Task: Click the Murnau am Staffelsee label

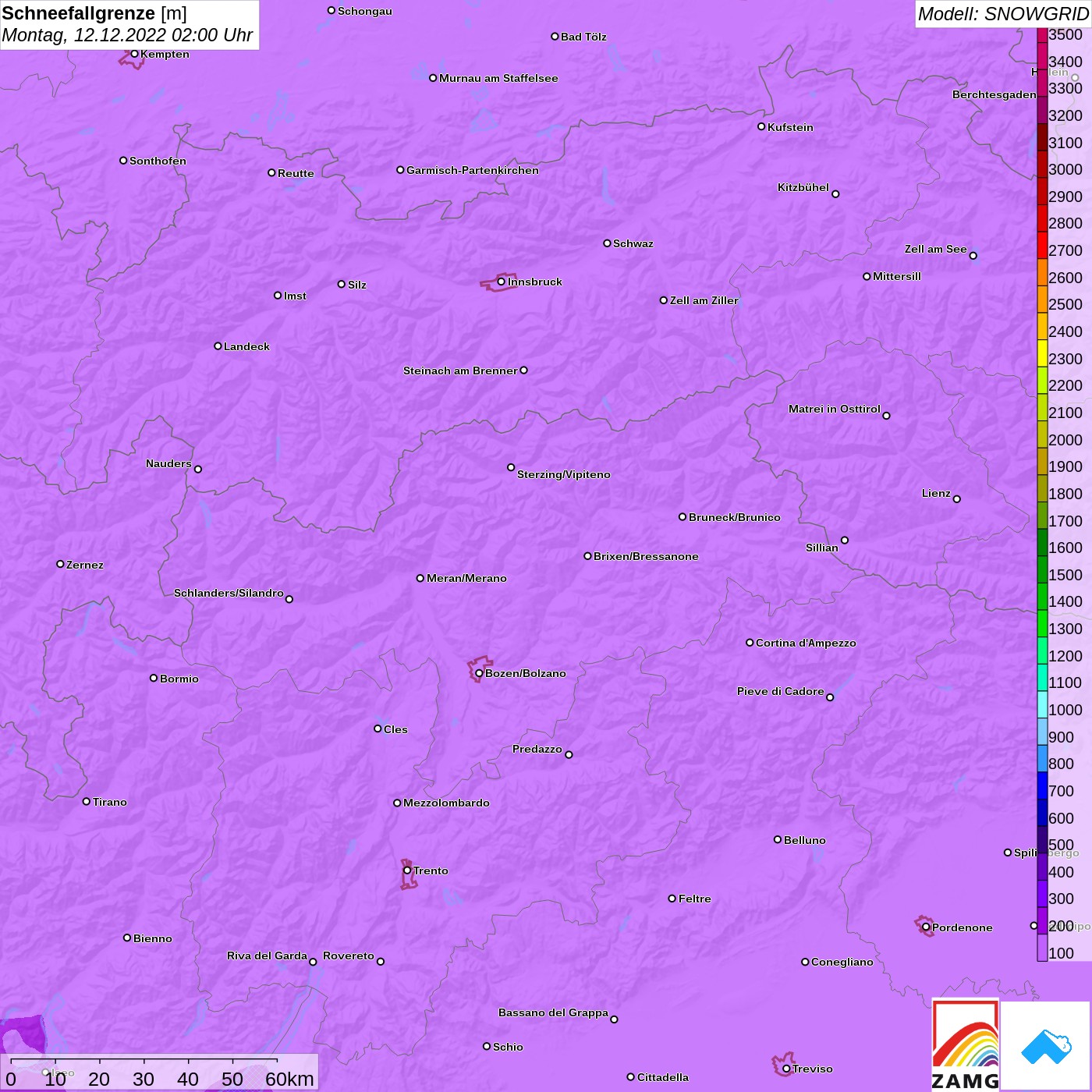Action: pyautogui.click(x=498, y=78)
